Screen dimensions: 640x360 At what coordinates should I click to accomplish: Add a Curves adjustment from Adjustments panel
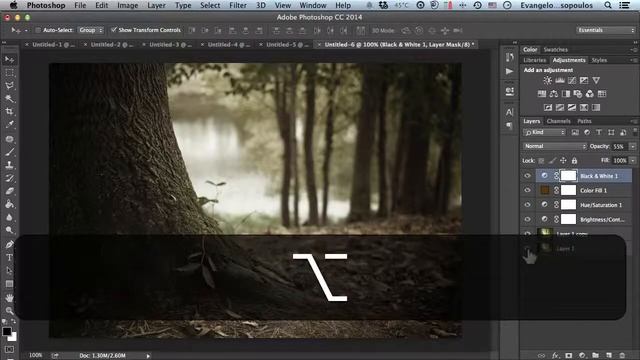(572, 80)
